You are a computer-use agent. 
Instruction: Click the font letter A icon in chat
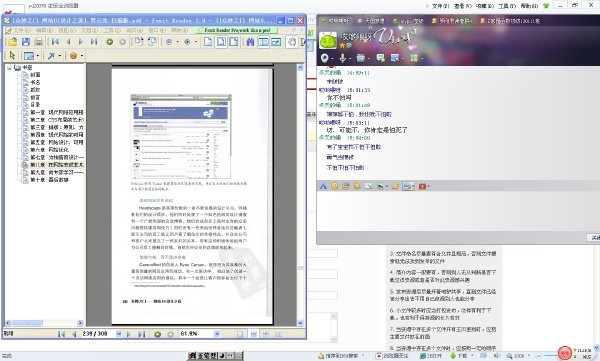[x=323, y=186]
